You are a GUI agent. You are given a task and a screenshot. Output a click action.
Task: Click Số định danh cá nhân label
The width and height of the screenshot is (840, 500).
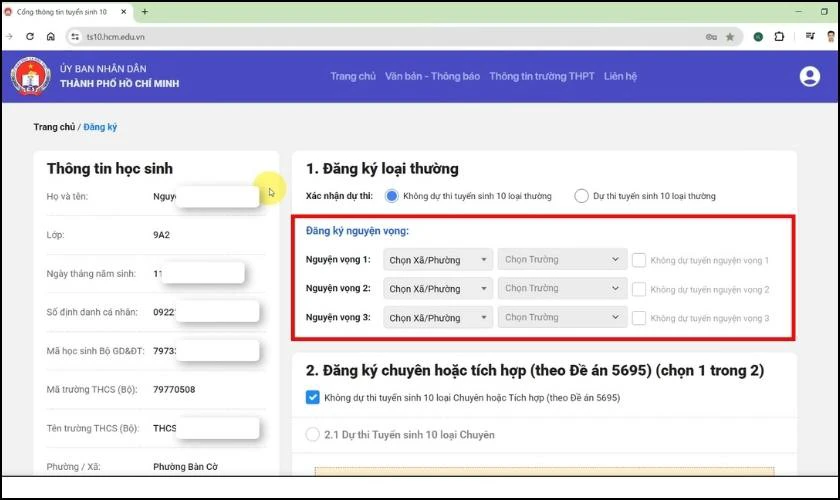click(x=92, y=312)
